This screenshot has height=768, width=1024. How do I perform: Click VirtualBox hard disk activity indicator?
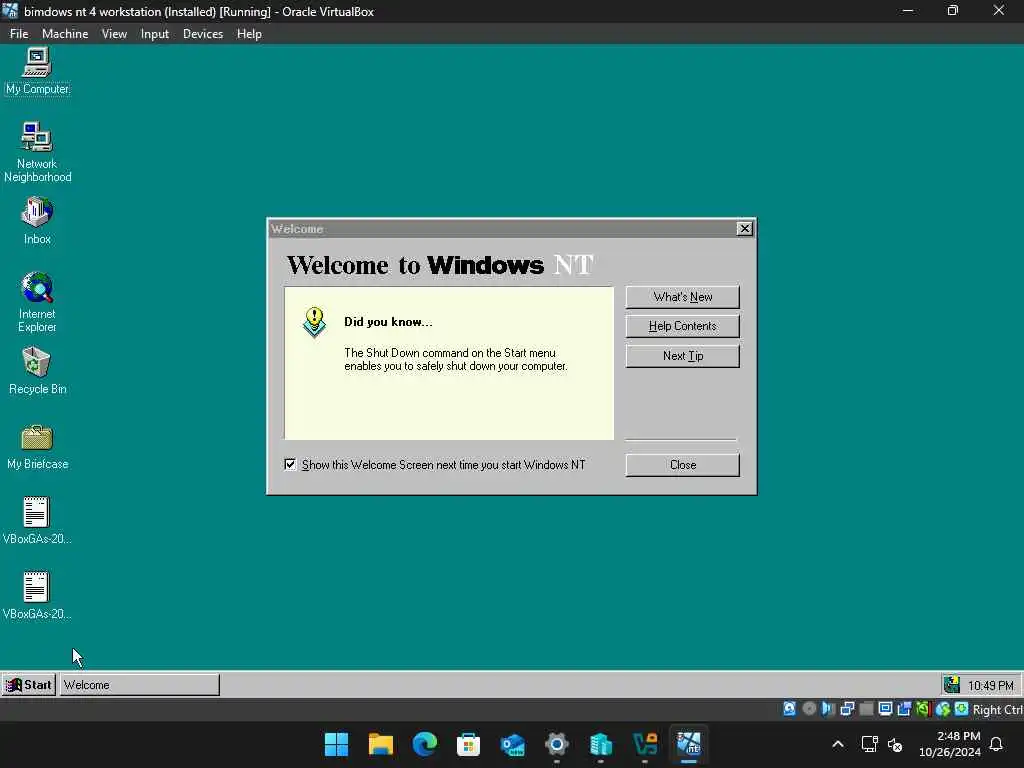pyautogui.click(x=790, y=709)
